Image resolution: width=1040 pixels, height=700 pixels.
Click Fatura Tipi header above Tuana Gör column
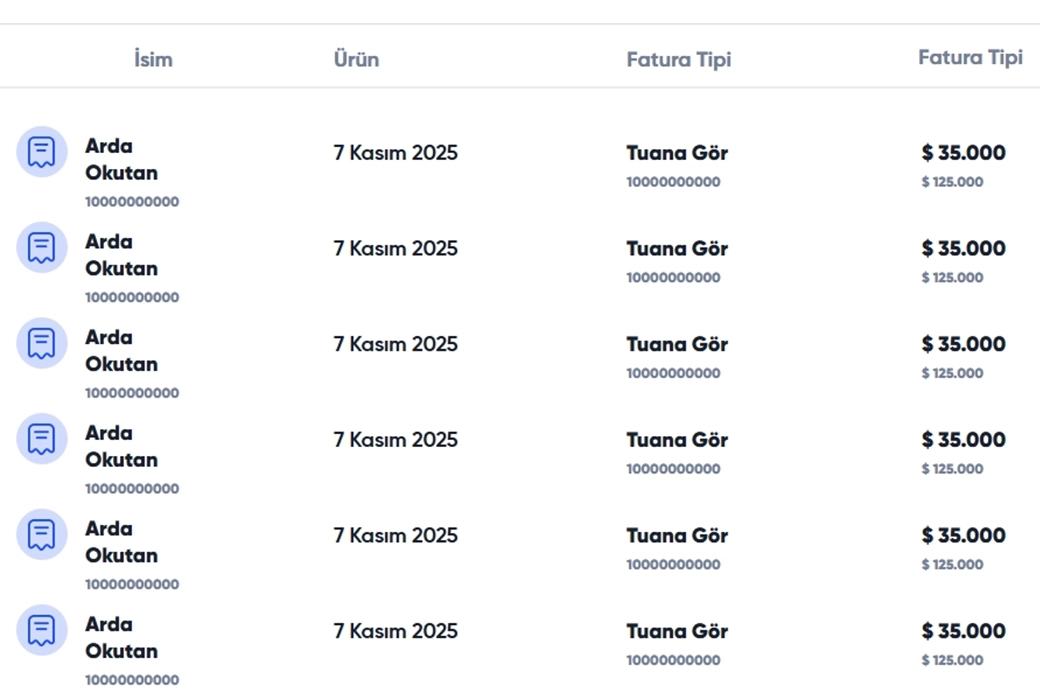tap(679, 59)
